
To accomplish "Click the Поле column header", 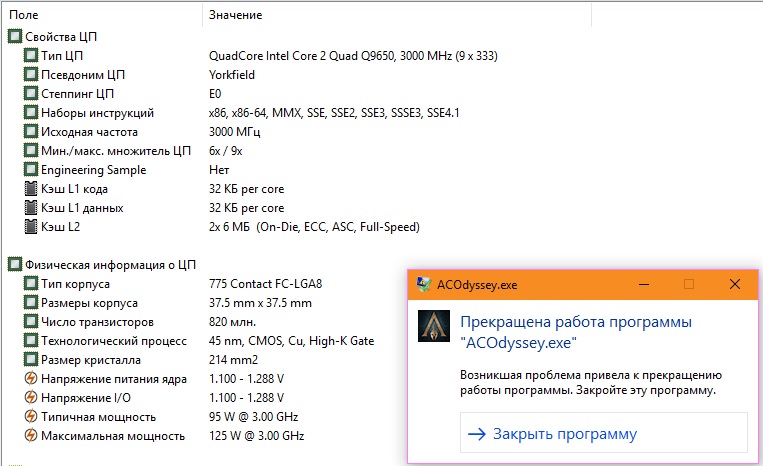I will point(24,15).
